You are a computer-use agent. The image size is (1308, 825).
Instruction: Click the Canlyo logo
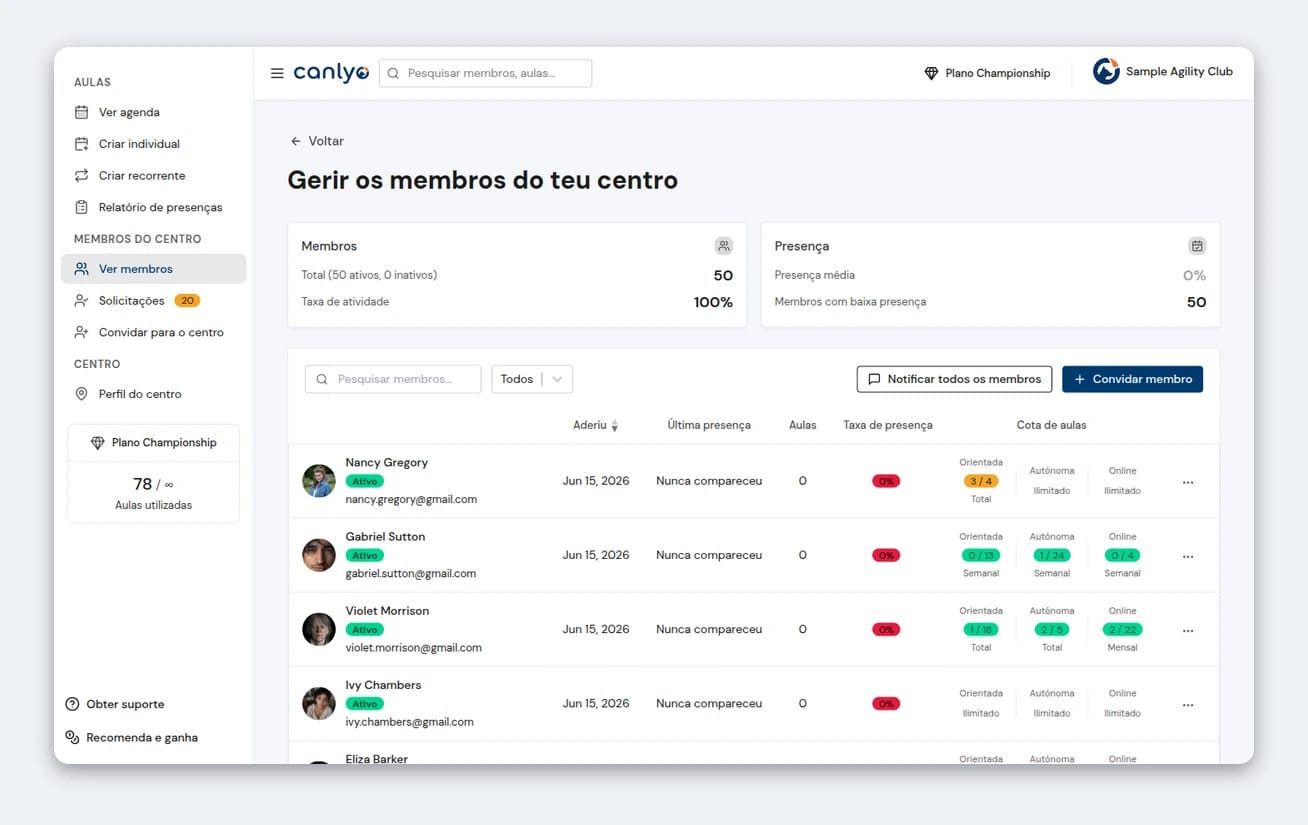pos(331,73)
